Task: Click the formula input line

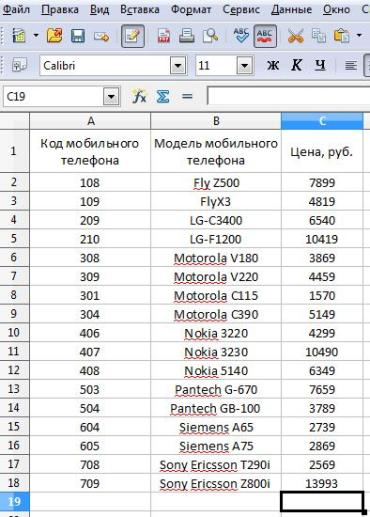Action: tap(288, 97)
